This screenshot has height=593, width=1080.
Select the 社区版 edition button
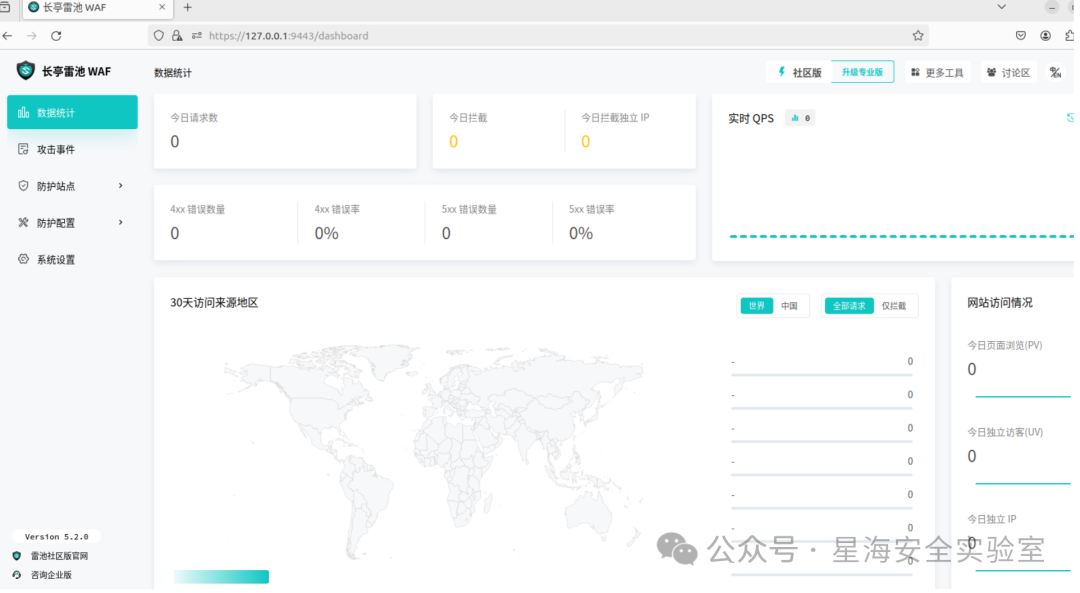(x=799, y=72)
